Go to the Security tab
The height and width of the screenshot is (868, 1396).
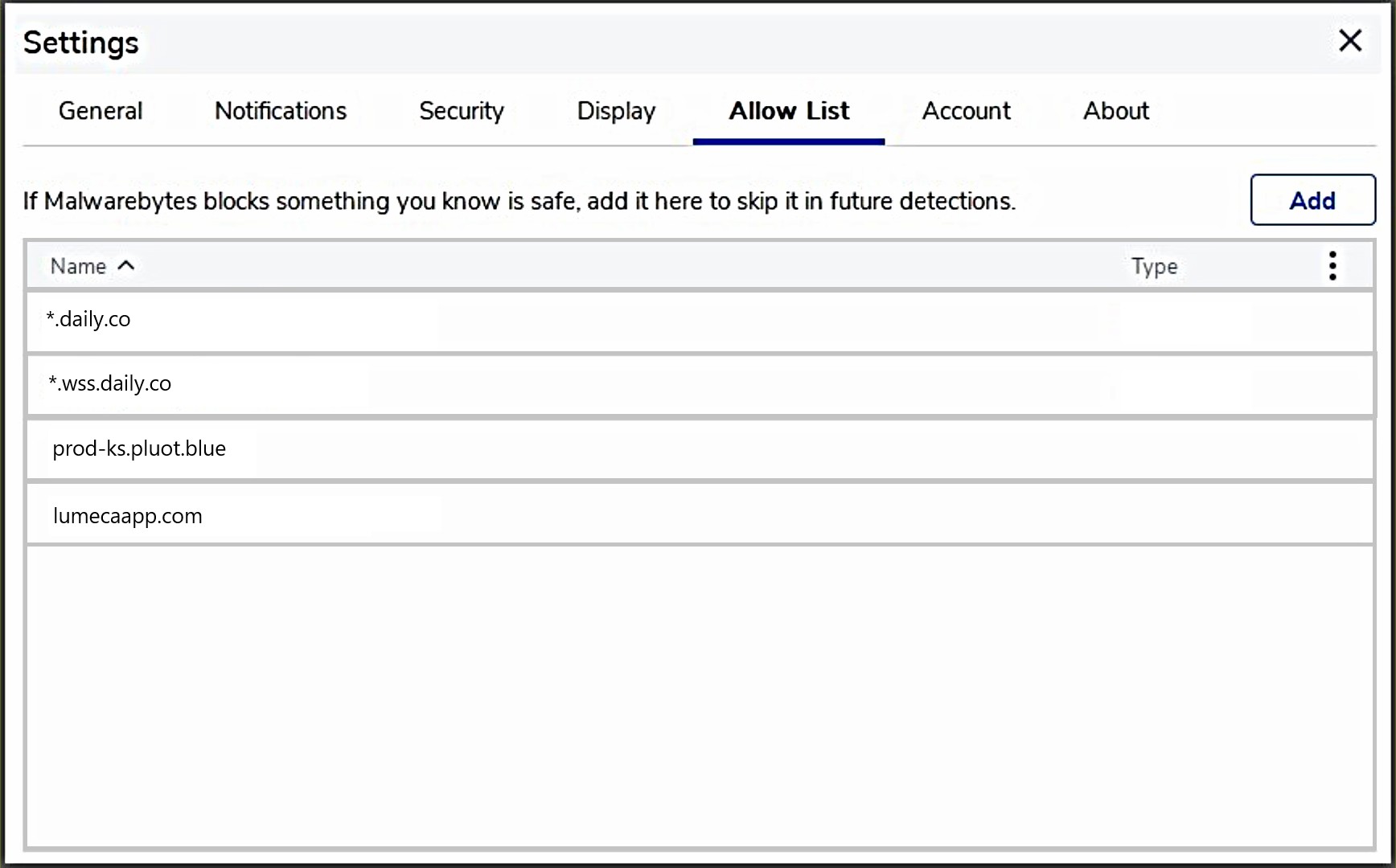pos(462,111)
